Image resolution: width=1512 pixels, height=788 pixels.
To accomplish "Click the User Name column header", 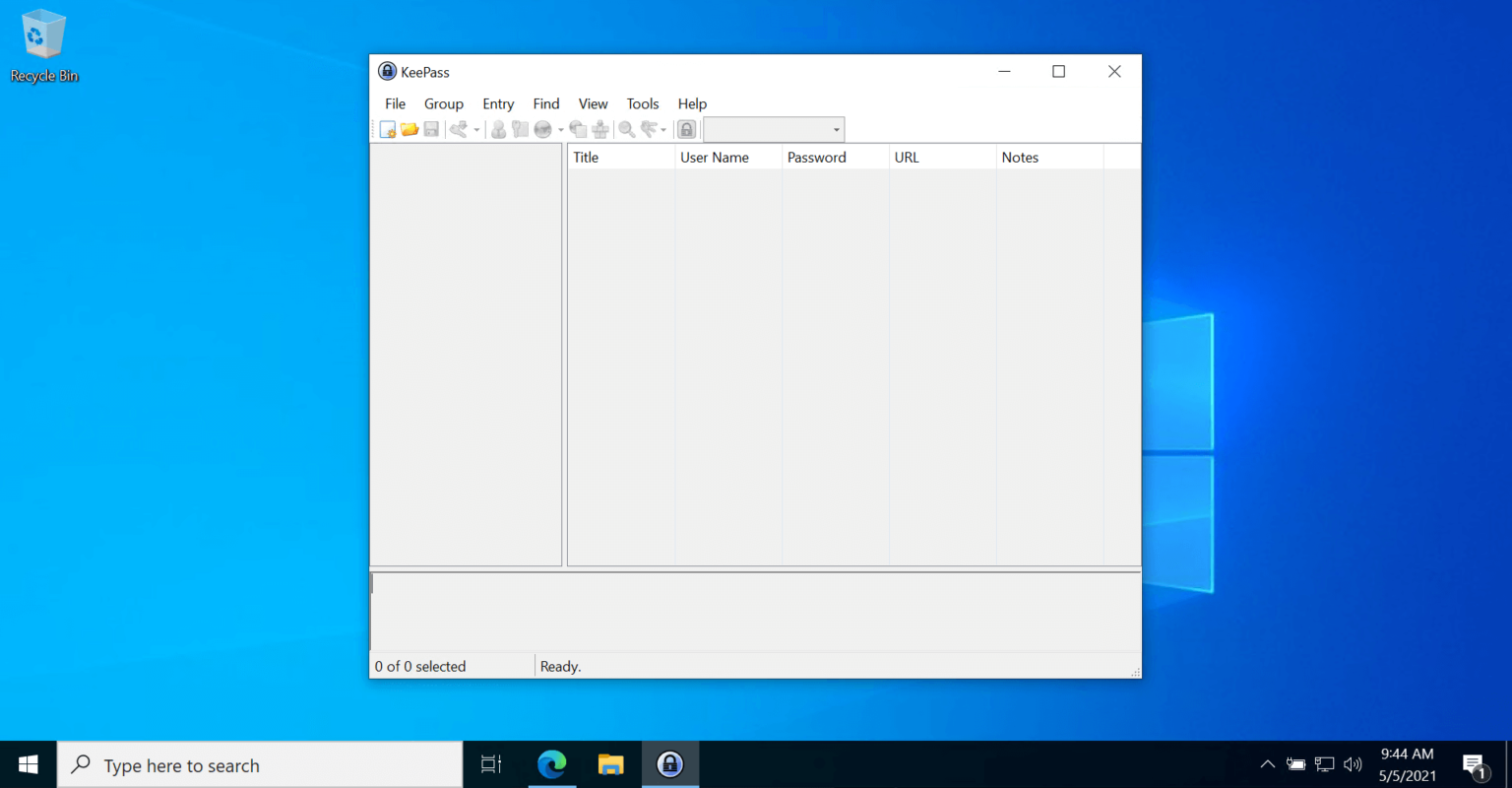I will point(727,158).
